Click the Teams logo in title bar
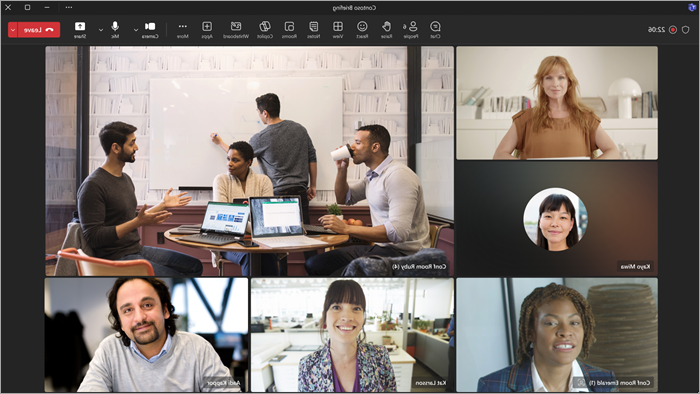Viewport: 700px width, 394px height. pos(692,7)
